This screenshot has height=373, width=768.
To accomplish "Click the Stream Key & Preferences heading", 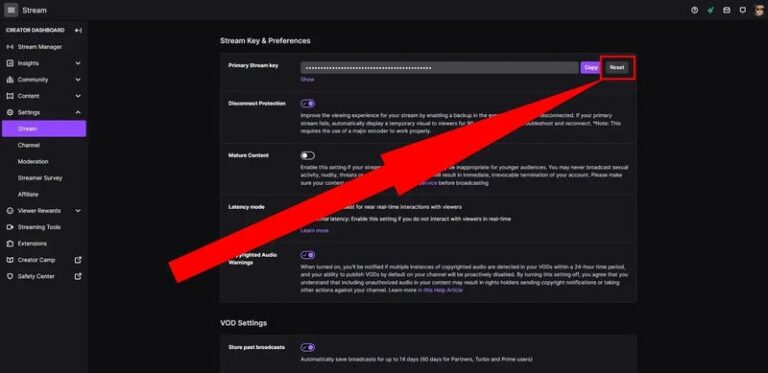I will [x=265, y=41].
